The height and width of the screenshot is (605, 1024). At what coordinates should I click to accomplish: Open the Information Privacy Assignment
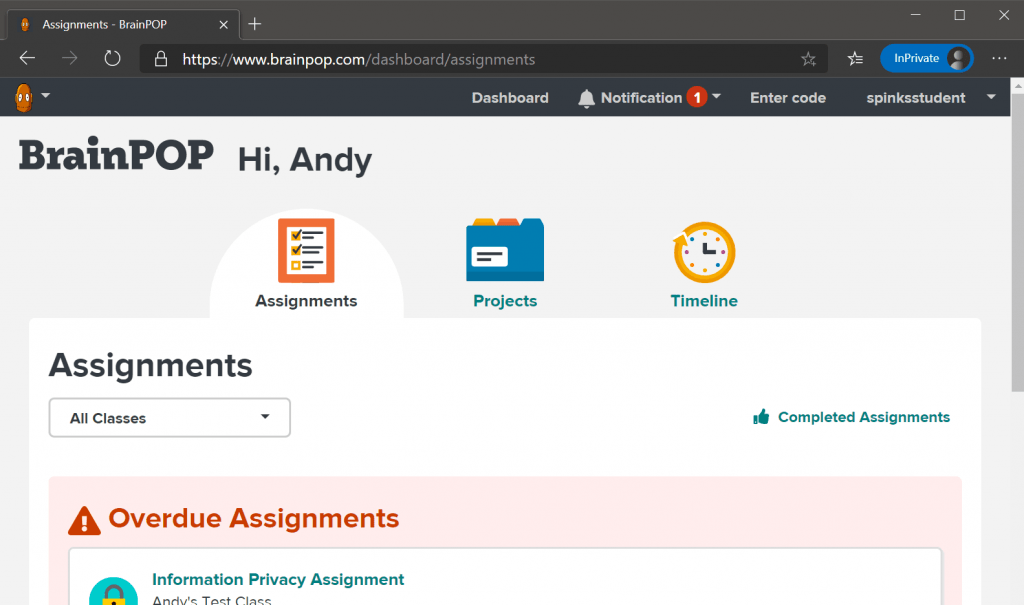click(278, 579)
